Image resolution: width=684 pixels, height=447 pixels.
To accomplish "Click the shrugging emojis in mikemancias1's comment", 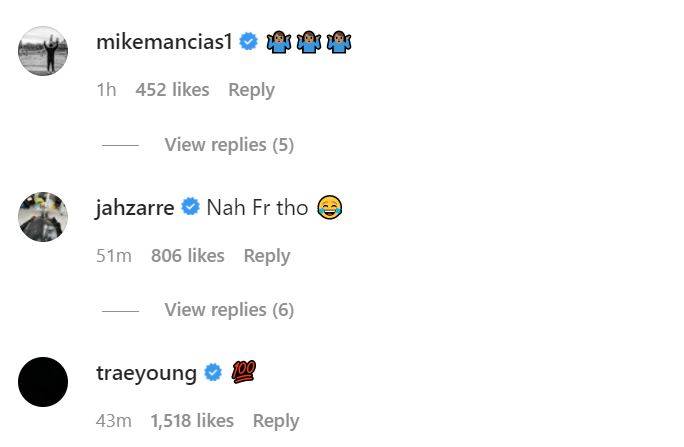I will [x=309, y=42].
